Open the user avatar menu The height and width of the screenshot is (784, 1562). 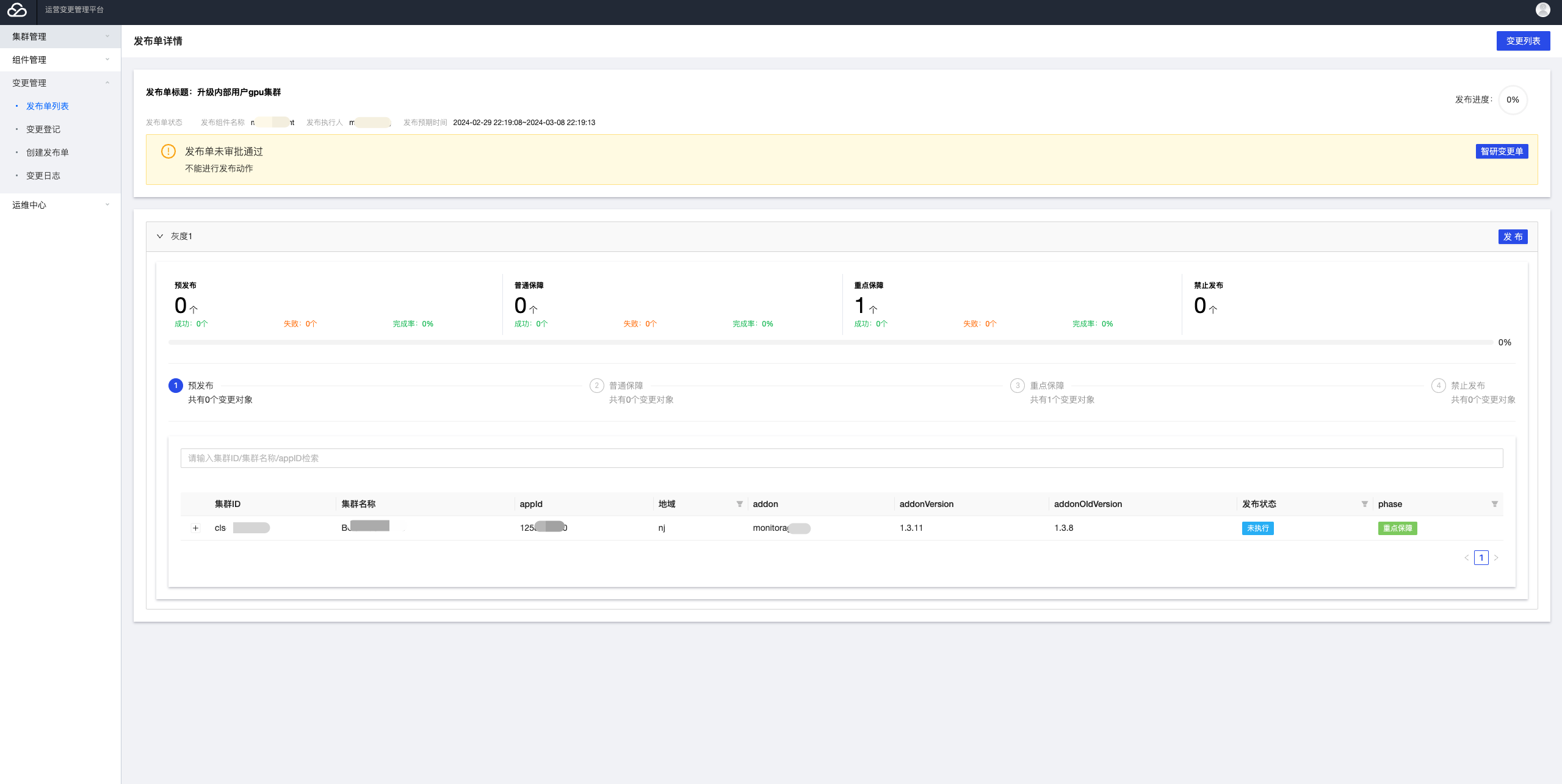tap(1542, 9)
